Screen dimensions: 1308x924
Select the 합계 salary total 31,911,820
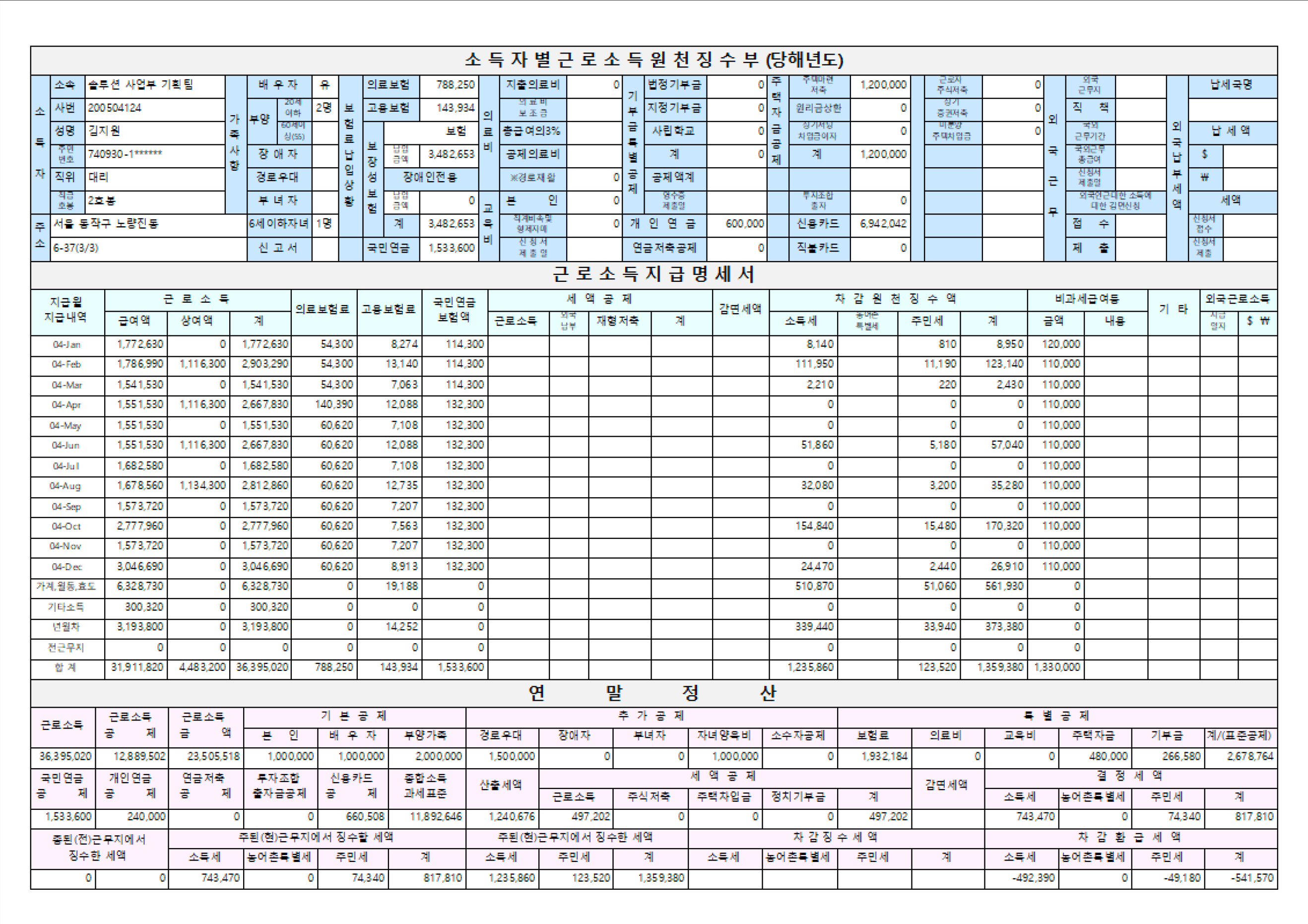[x=137, y=667]
